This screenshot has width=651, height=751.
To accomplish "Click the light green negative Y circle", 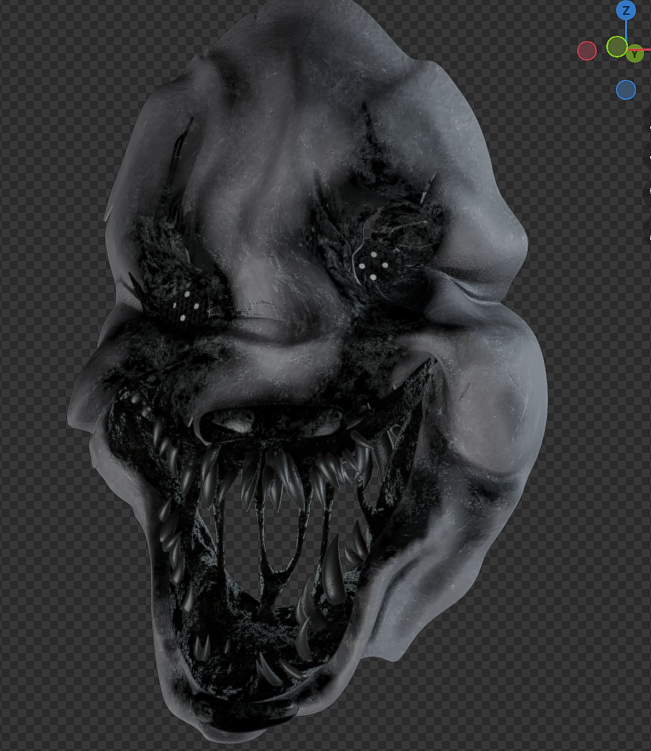I will [x=617, y=46].
